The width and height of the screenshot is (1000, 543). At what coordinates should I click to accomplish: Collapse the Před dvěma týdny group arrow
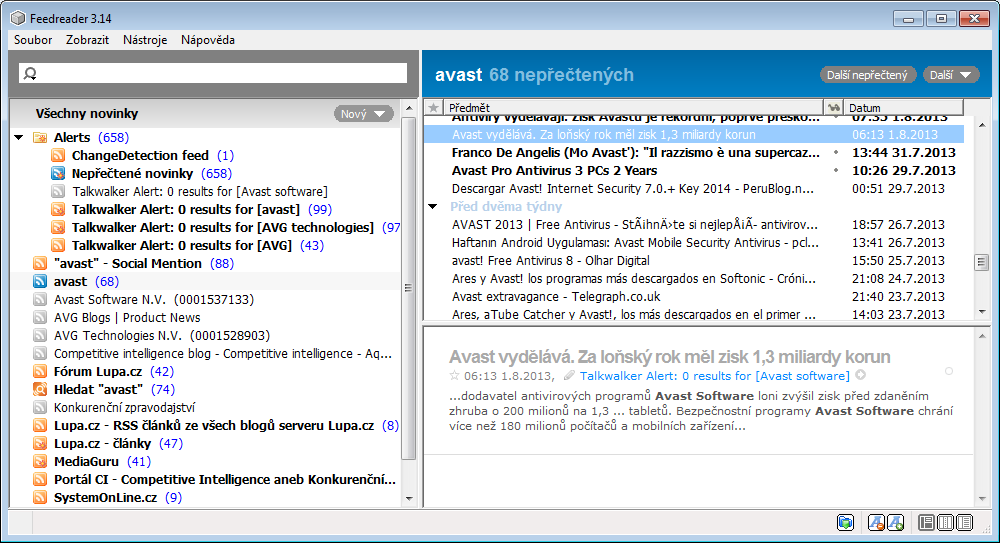tap(433, 206)
